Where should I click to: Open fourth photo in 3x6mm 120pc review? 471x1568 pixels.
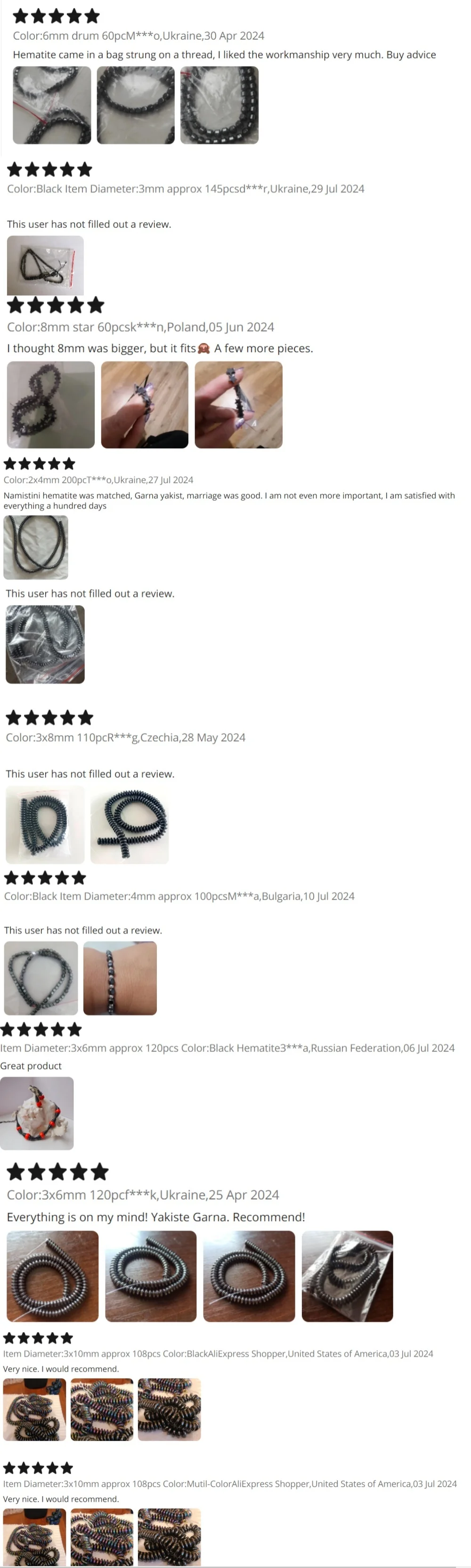(348, 1277)
